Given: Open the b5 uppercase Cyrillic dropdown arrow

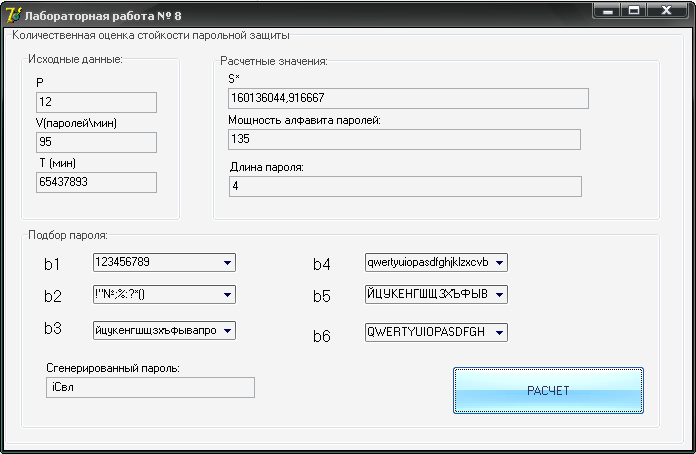Looking at the screenshot, I should [499, 294].
